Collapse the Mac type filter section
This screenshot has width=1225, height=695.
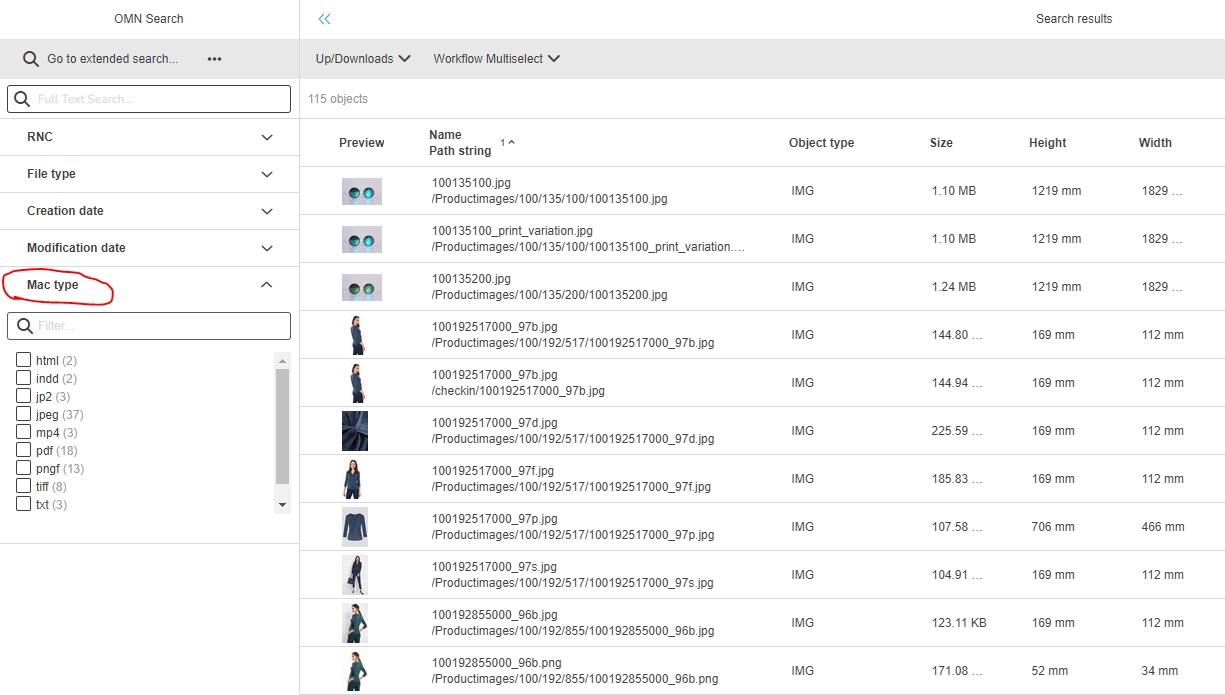tap(266, 285)
